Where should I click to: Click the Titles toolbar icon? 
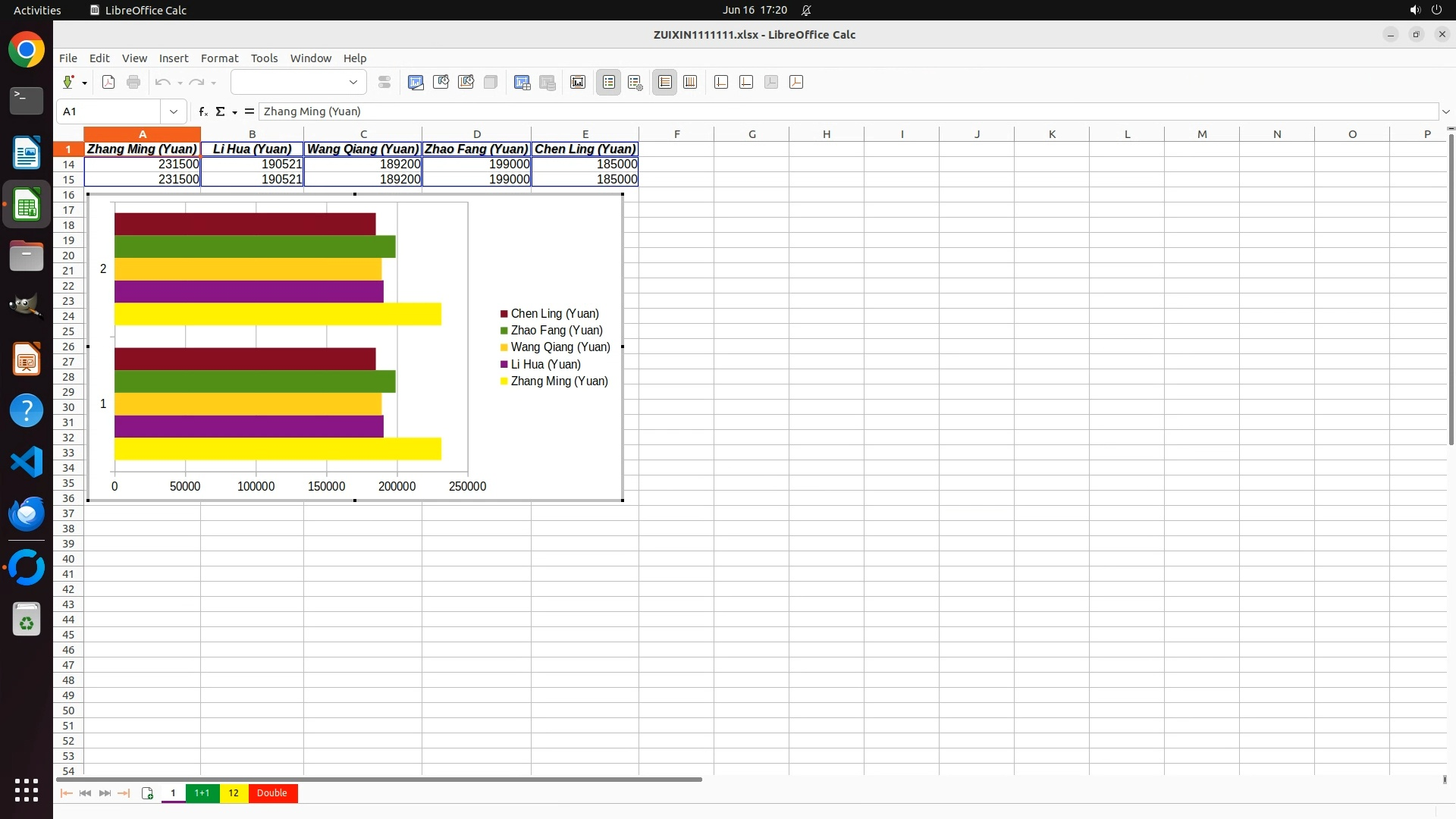coord(578,82)
